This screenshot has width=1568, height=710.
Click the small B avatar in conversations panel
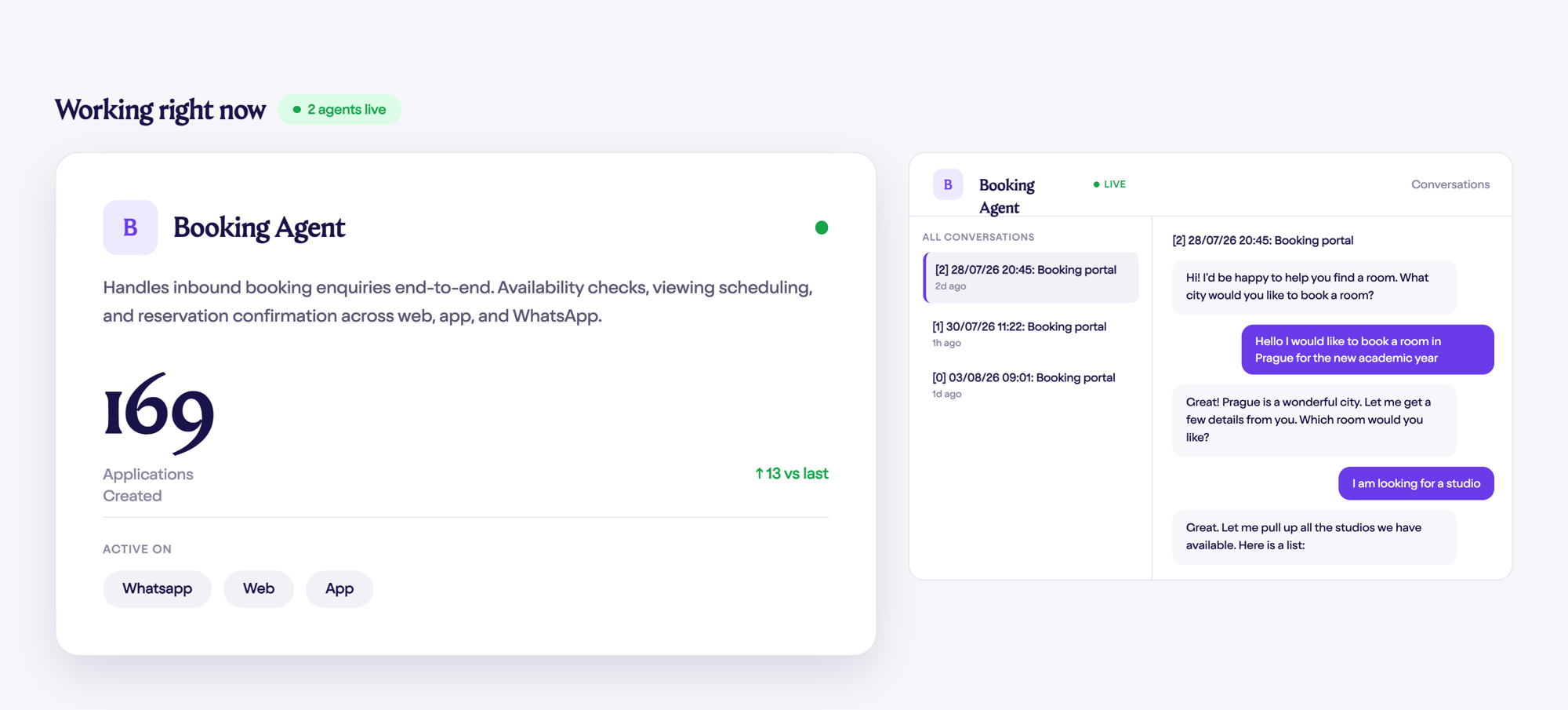tap(947, 184)
